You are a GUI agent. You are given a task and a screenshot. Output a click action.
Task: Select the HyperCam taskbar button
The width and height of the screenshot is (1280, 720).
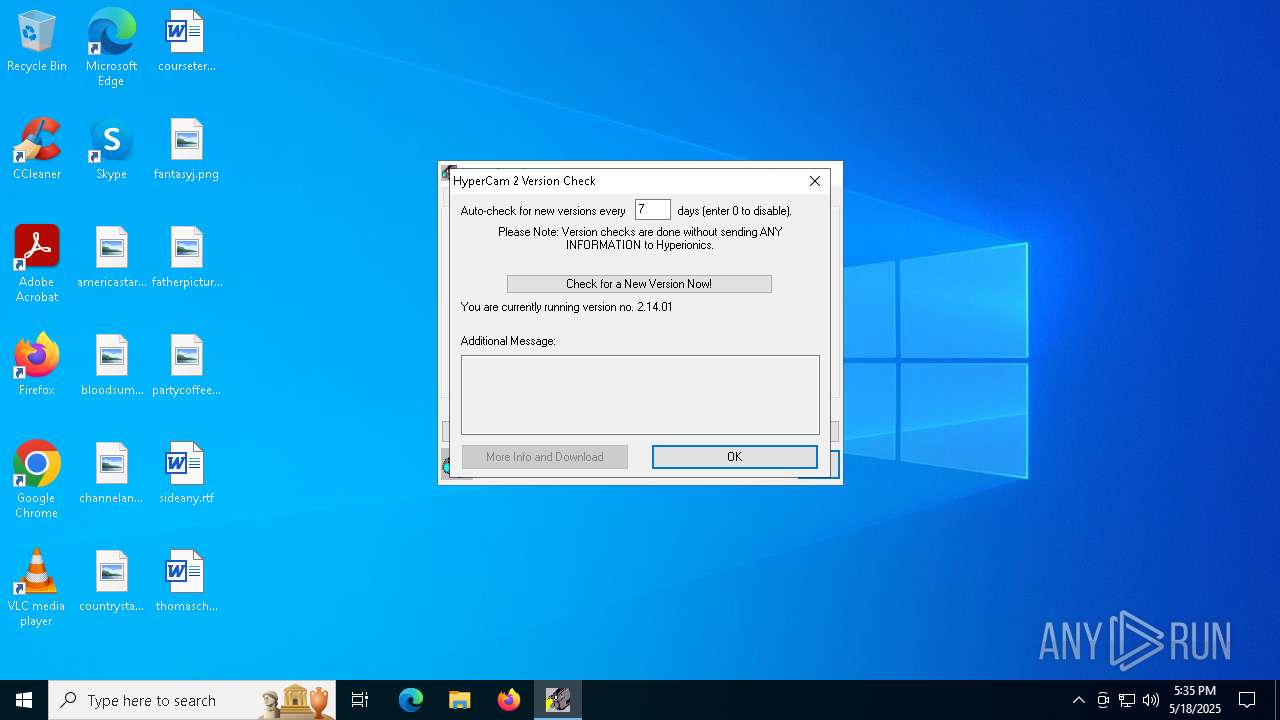click(558, 700)
